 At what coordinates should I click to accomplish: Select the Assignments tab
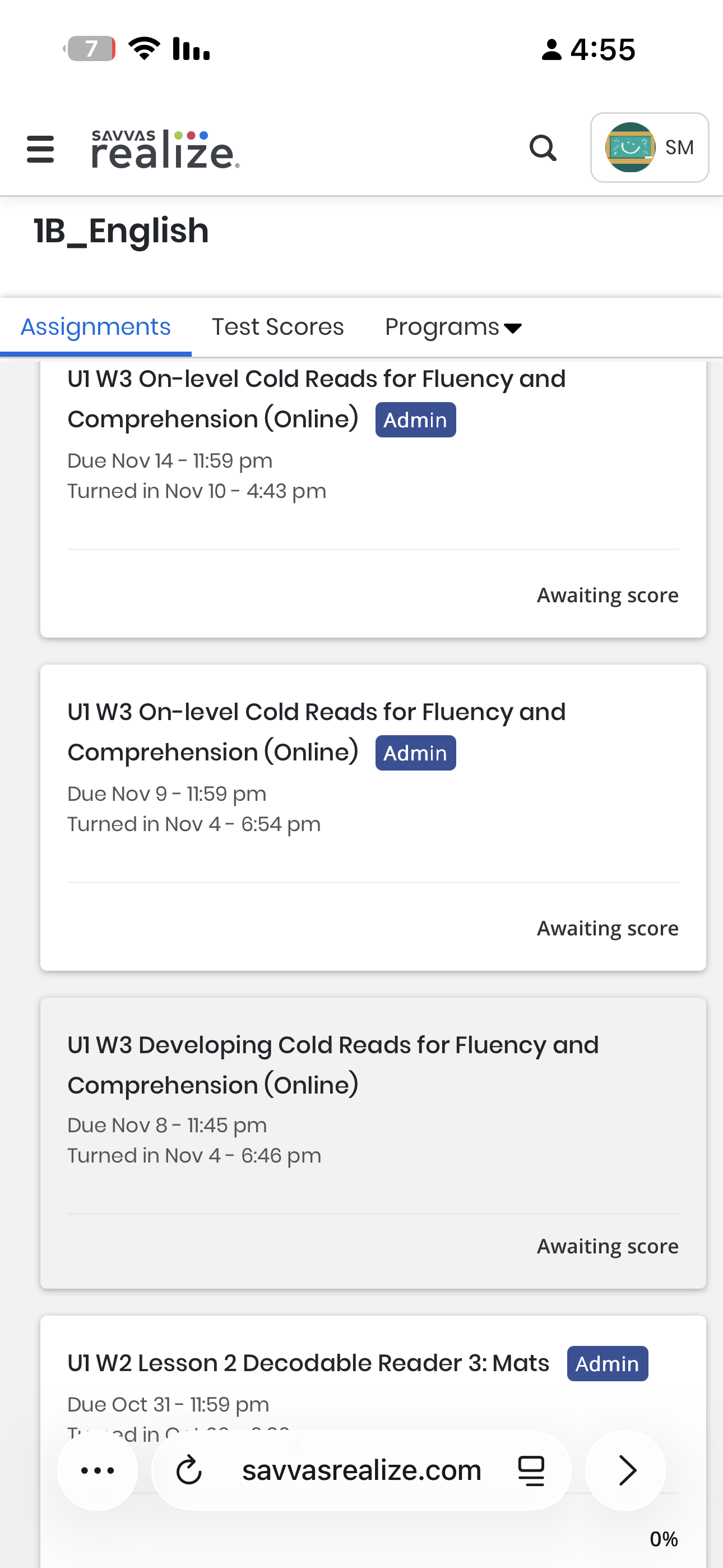pos(95,328)
